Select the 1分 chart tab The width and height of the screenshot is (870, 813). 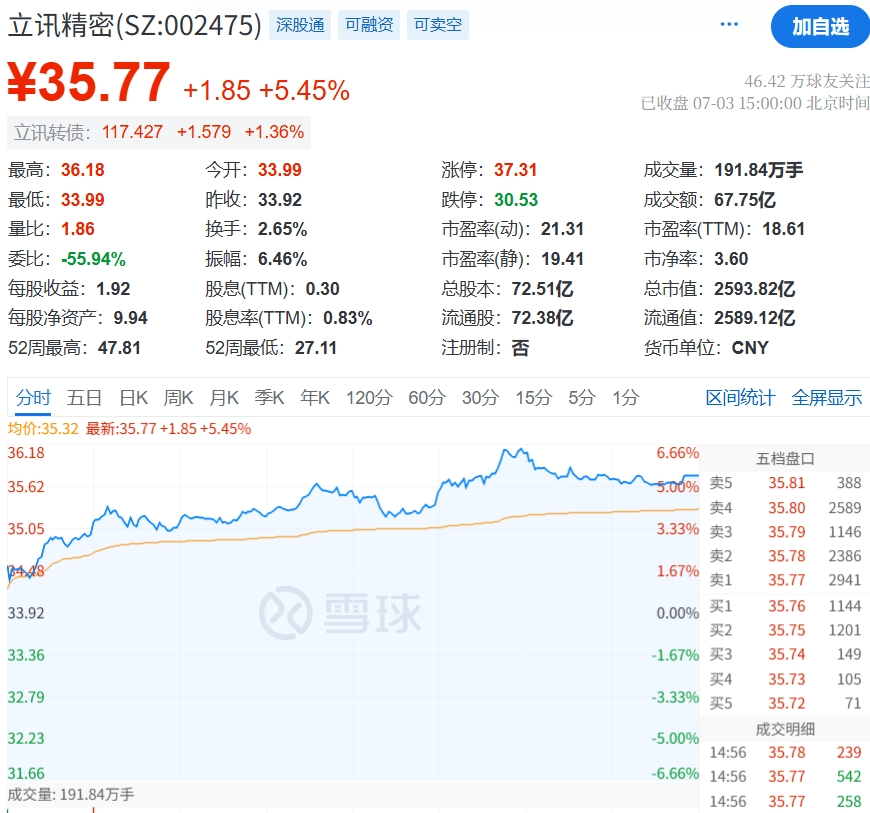[x=626, y=398]
